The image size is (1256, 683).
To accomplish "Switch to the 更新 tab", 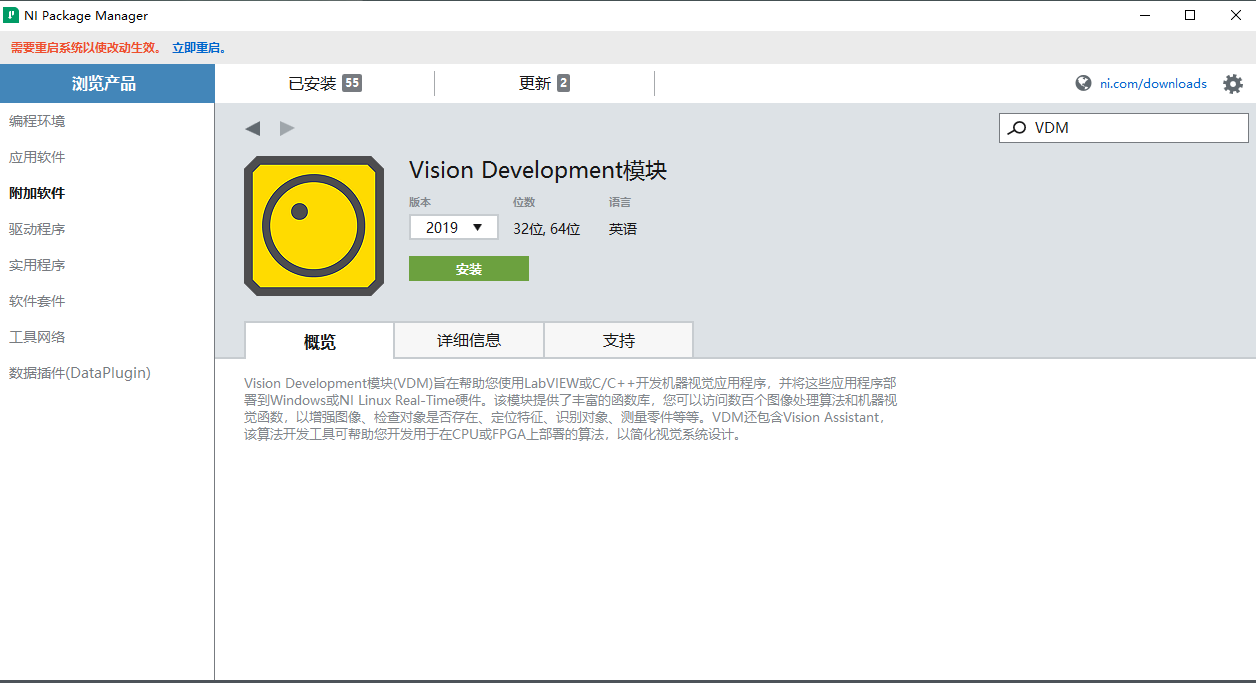I will pos(544,84).
